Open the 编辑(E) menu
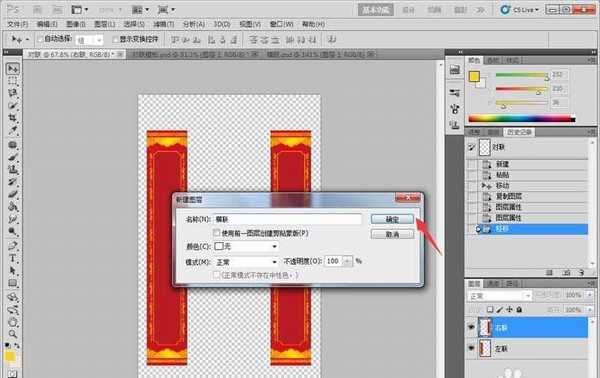 47,24
